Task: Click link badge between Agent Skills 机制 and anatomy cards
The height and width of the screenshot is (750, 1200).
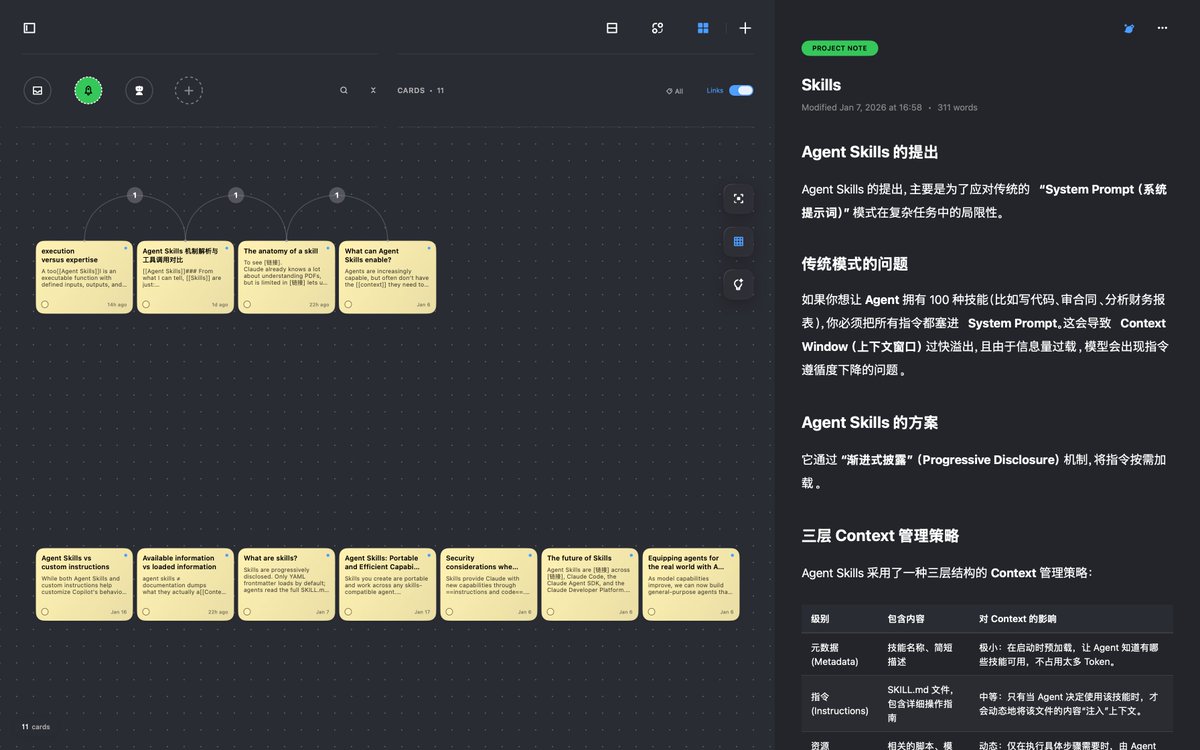Action: coord(236,195)
